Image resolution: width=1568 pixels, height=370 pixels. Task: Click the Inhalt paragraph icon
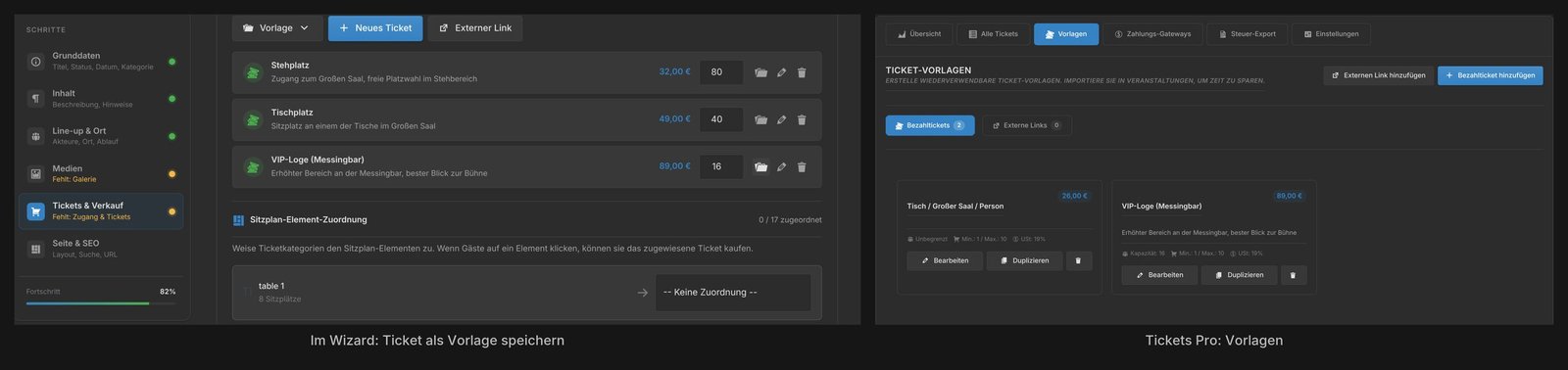pyautogui.click(x=36, y=99)
